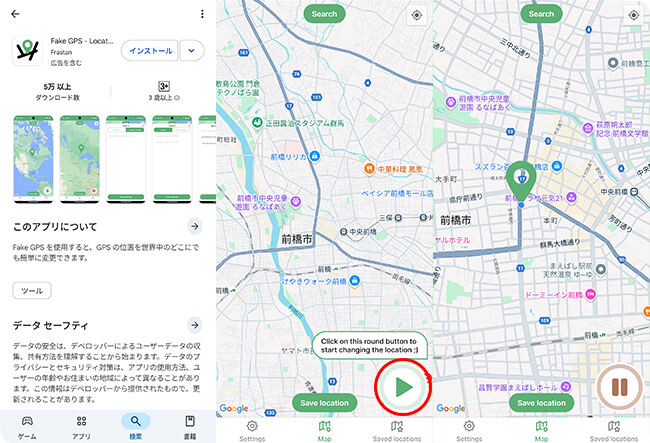Image resolution: width=650 pixels, height=443 pixels.
Task: Select the 検索 search tab
Action: (x=136, y=428)
